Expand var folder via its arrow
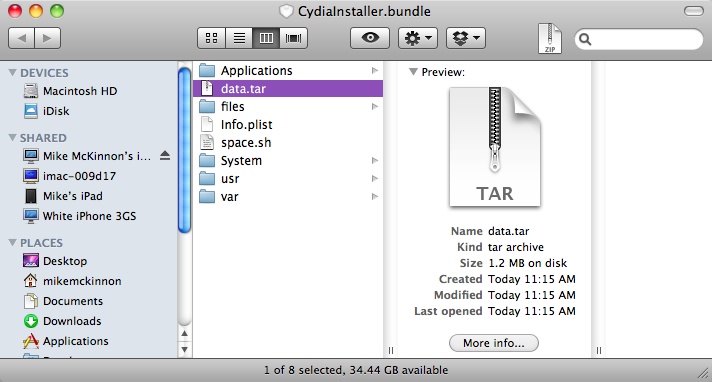Image resolution: width=712 pixels, height=382 pixels. click(375, 197)
